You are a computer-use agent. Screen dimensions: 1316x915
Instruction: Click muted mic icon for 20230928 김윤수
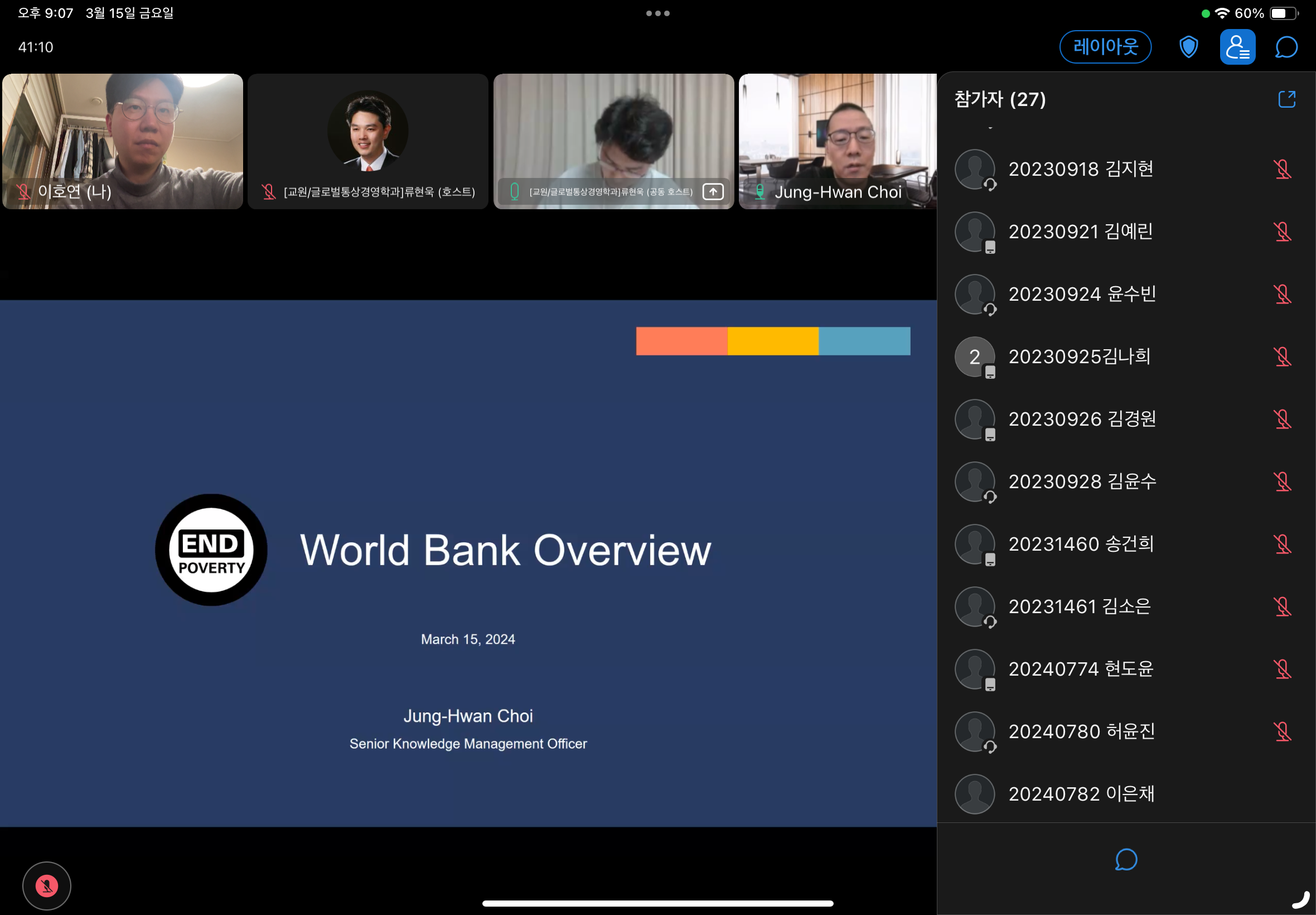(x=1282, y=481)
